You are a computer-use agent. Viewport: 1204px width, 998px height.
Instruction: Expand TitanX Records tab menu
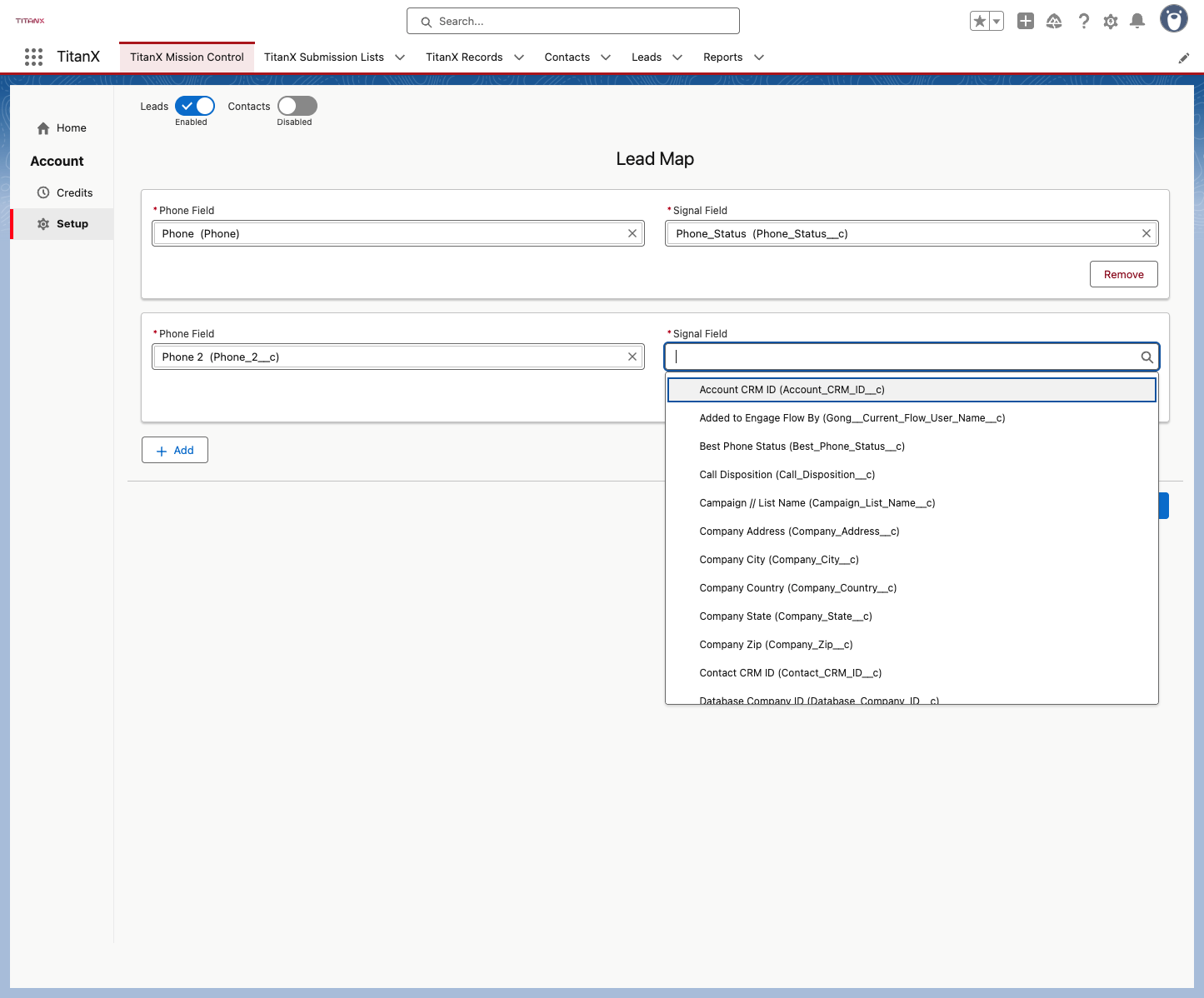click(519, 57)
